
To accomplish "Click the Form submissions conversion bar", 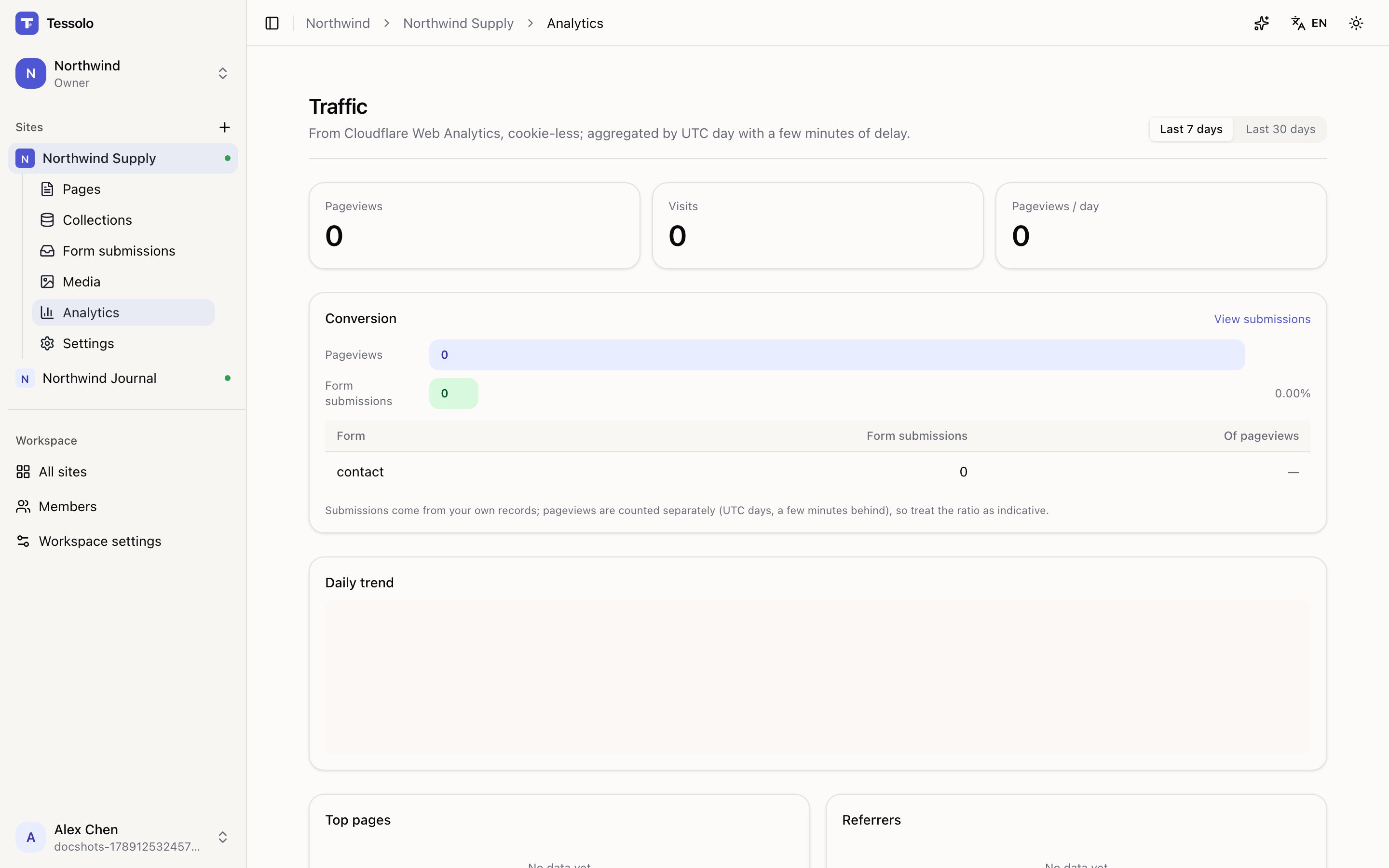I will pyautogui.click(x=453, y=393).
